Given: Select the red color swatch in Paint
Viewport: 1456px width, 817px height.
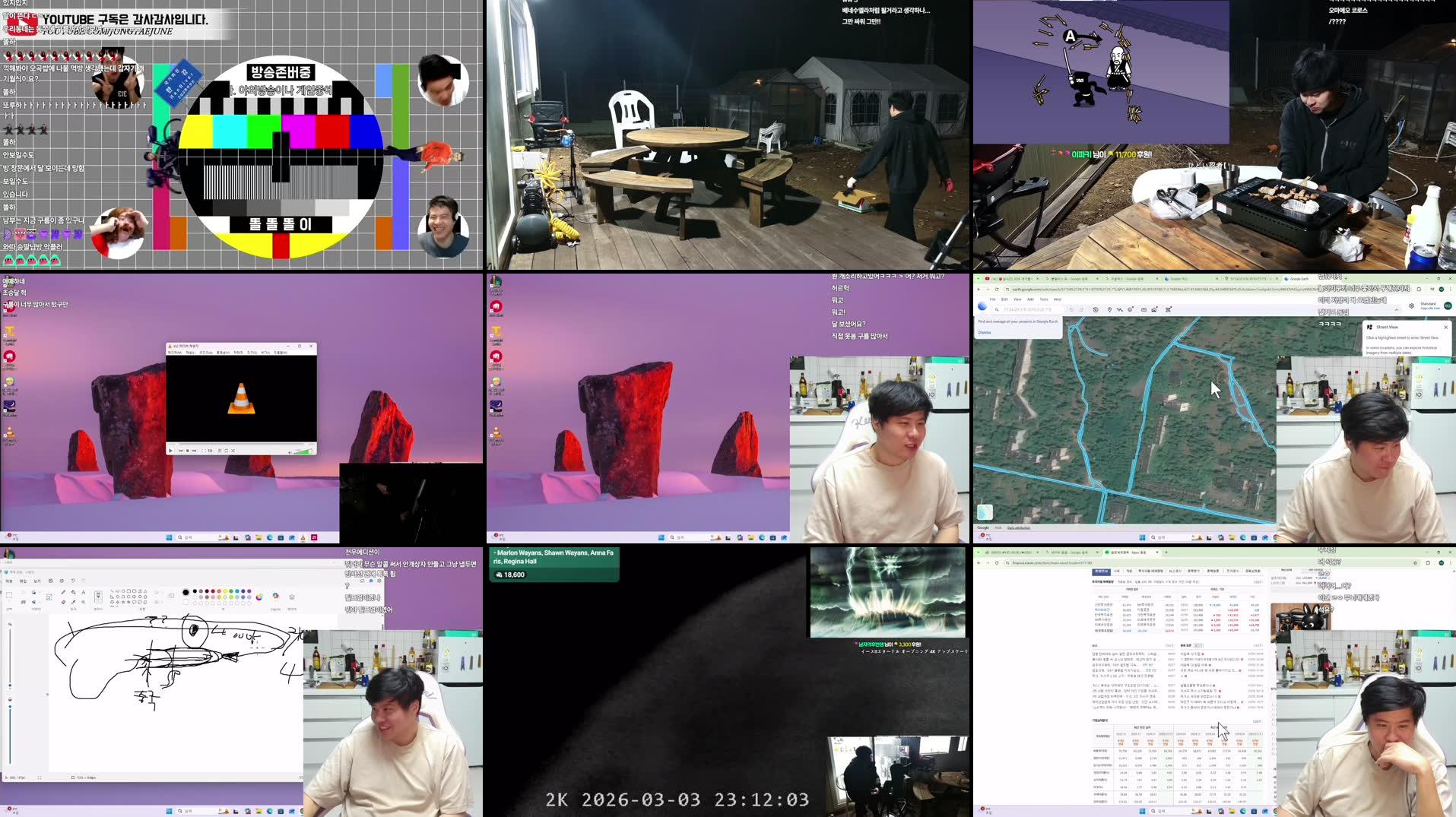Looking at the screenshot, I should [x=212, y=592].
